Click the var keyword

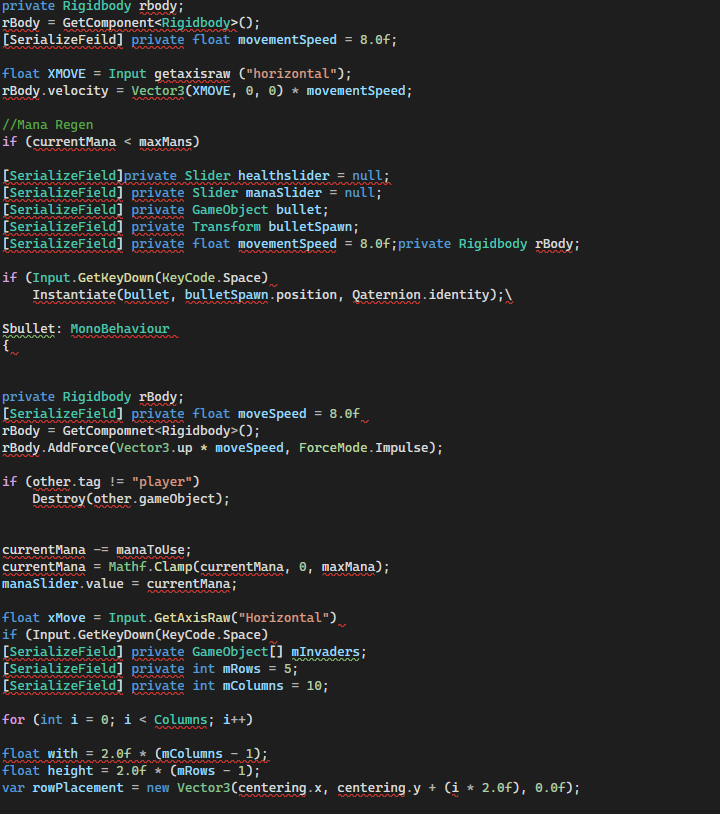[13, 788]
